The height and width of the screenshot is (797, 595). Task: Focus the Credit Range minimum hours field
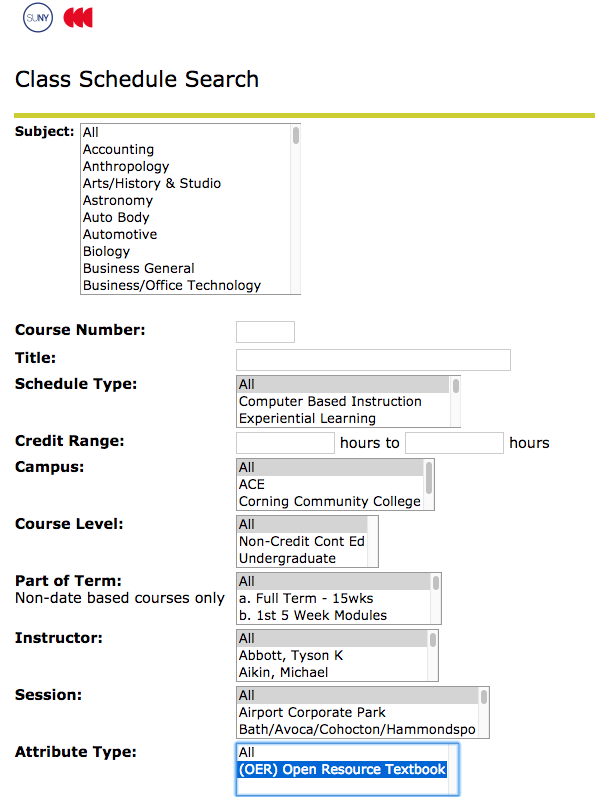click(286, 443)
